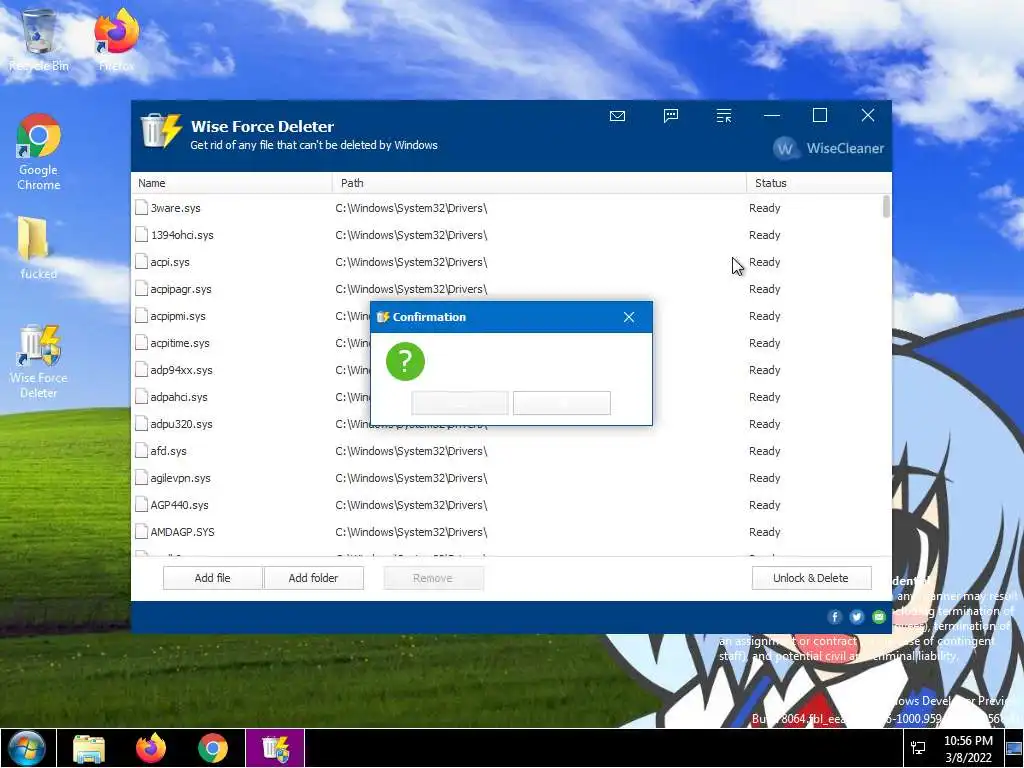Click the Wise Force Deleter trash logo
The image size is (1024, 768).
pos(161,131)
